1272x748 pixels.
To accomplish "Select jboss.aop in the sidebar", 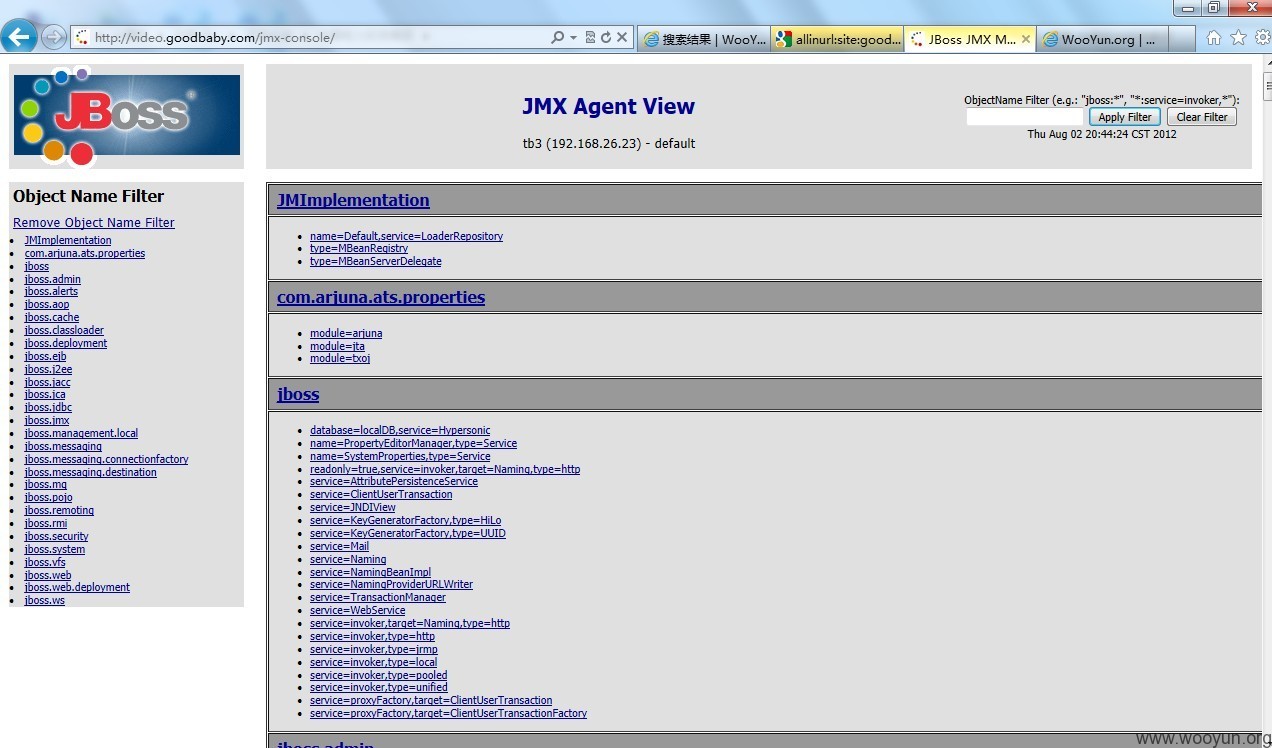I will 47,304.
